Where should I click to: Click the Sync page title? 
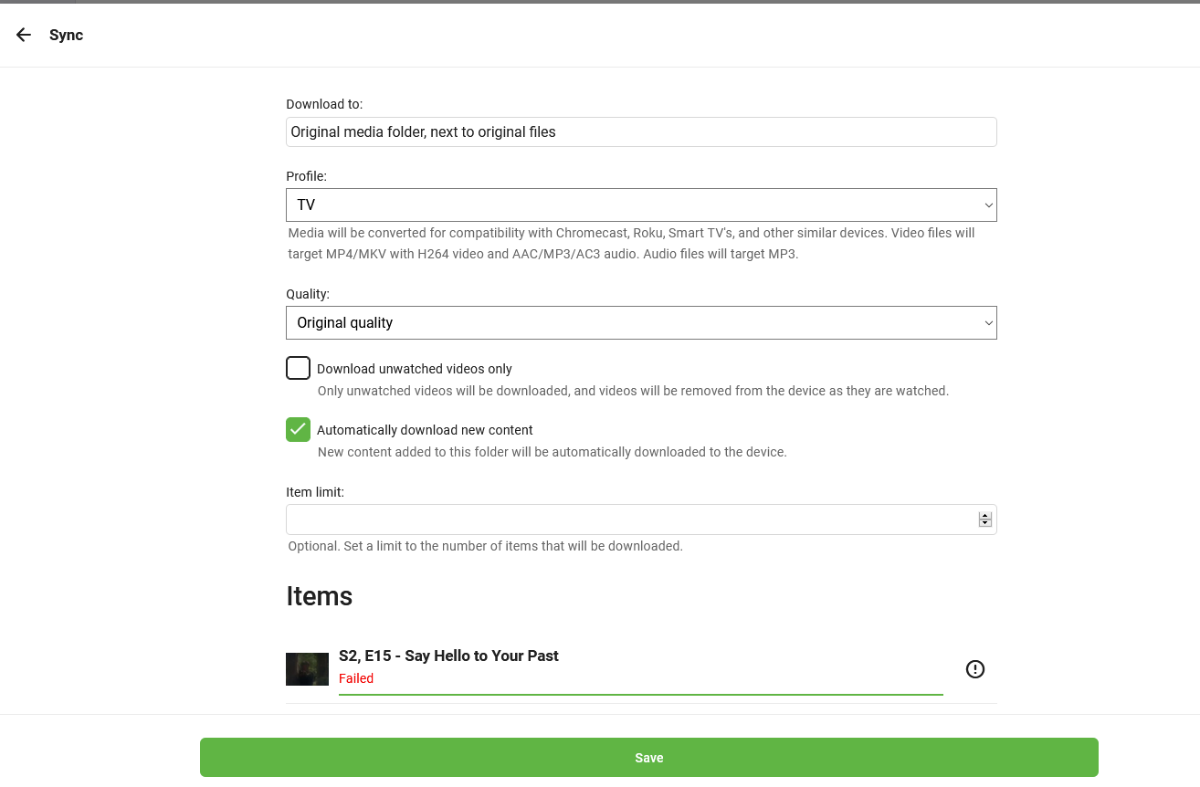[x=66, y=35]
